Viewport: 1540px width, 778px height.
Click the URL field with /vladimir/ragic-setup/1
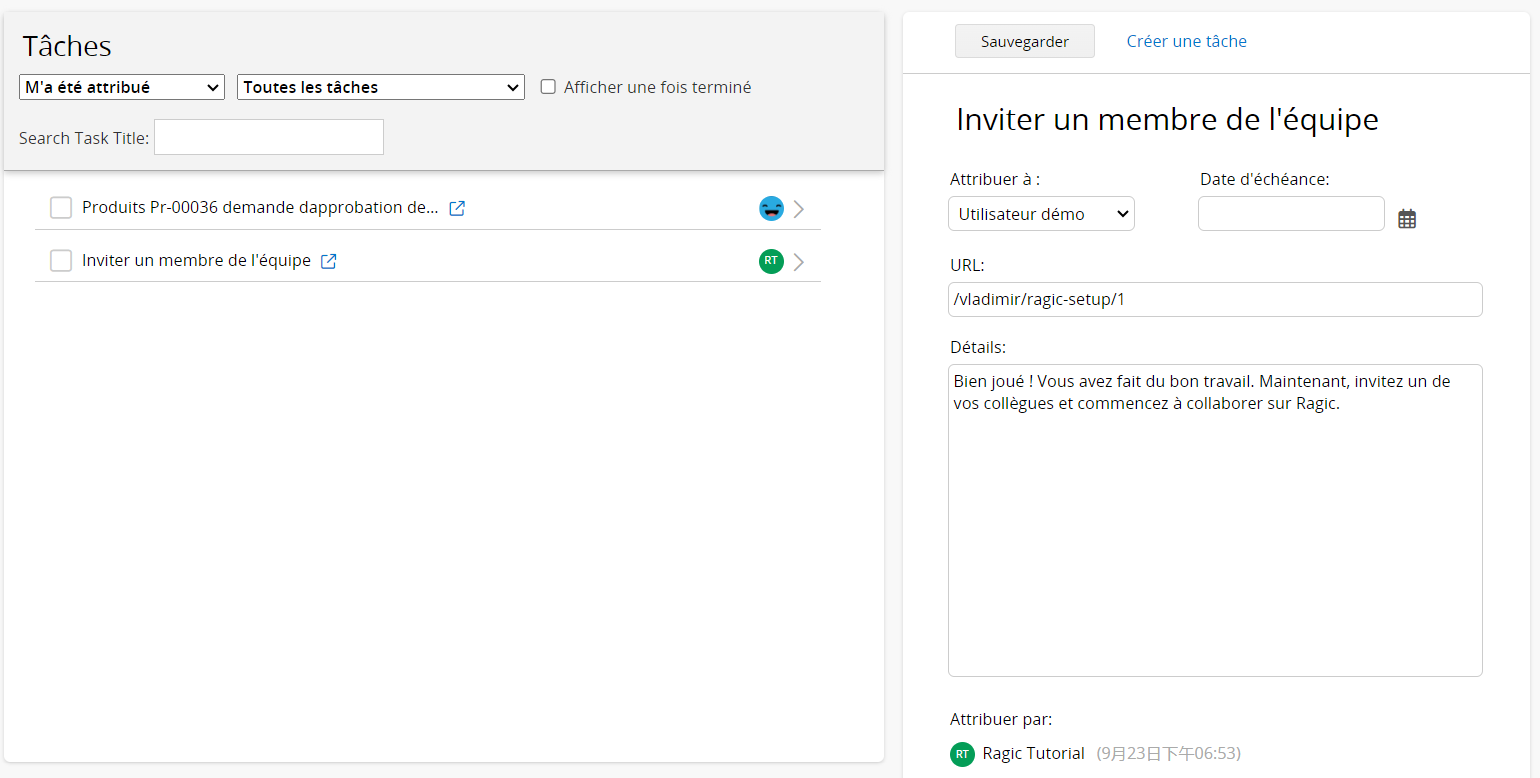pyautogui.click(x=1214, y=300)
